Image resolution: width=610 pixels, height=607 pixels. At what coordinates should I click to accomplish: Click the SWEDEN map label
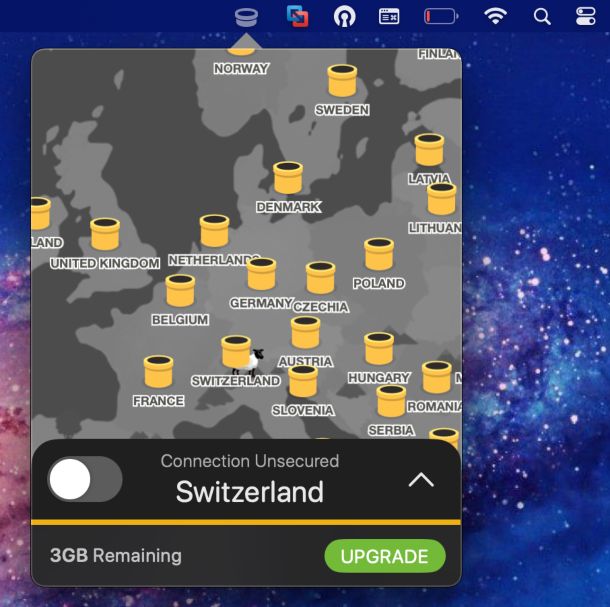point(342,110)
